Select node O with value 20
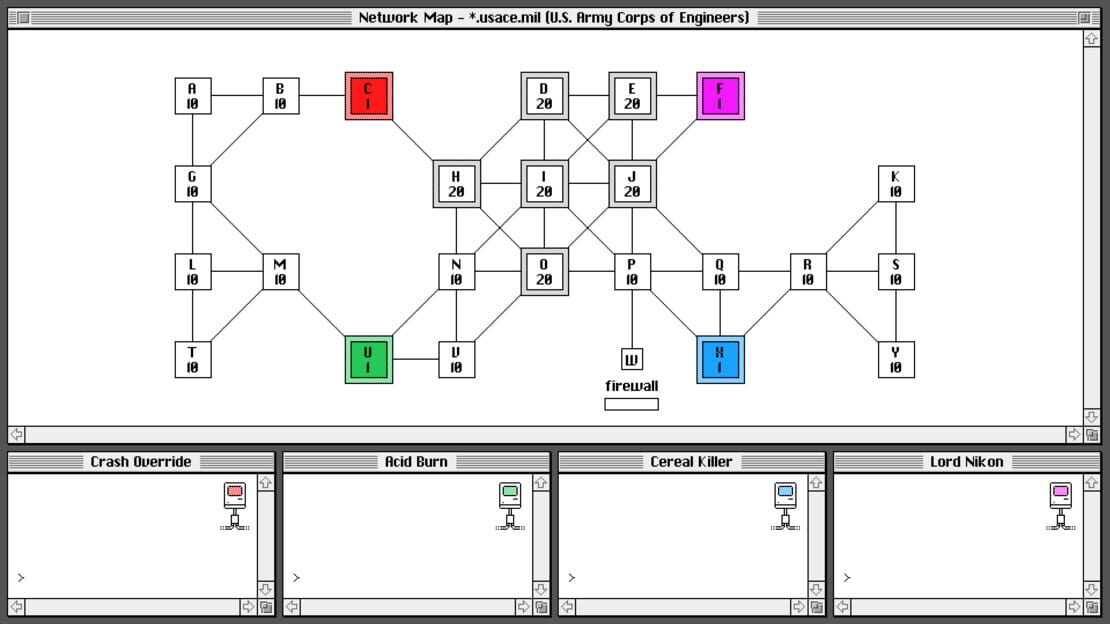Viewport: 1110px width, 624px height. point(544,271)
